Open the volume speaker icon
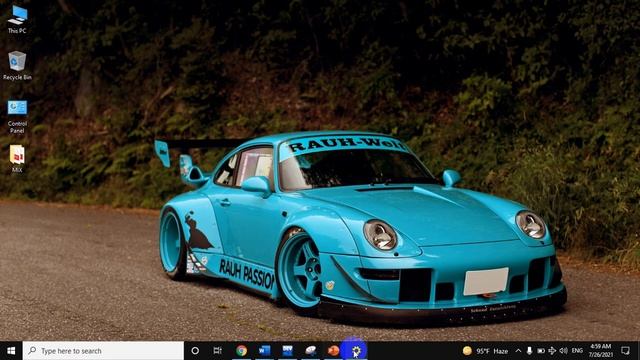This screenshot has width=640, height=360. (x=564, y=351)
